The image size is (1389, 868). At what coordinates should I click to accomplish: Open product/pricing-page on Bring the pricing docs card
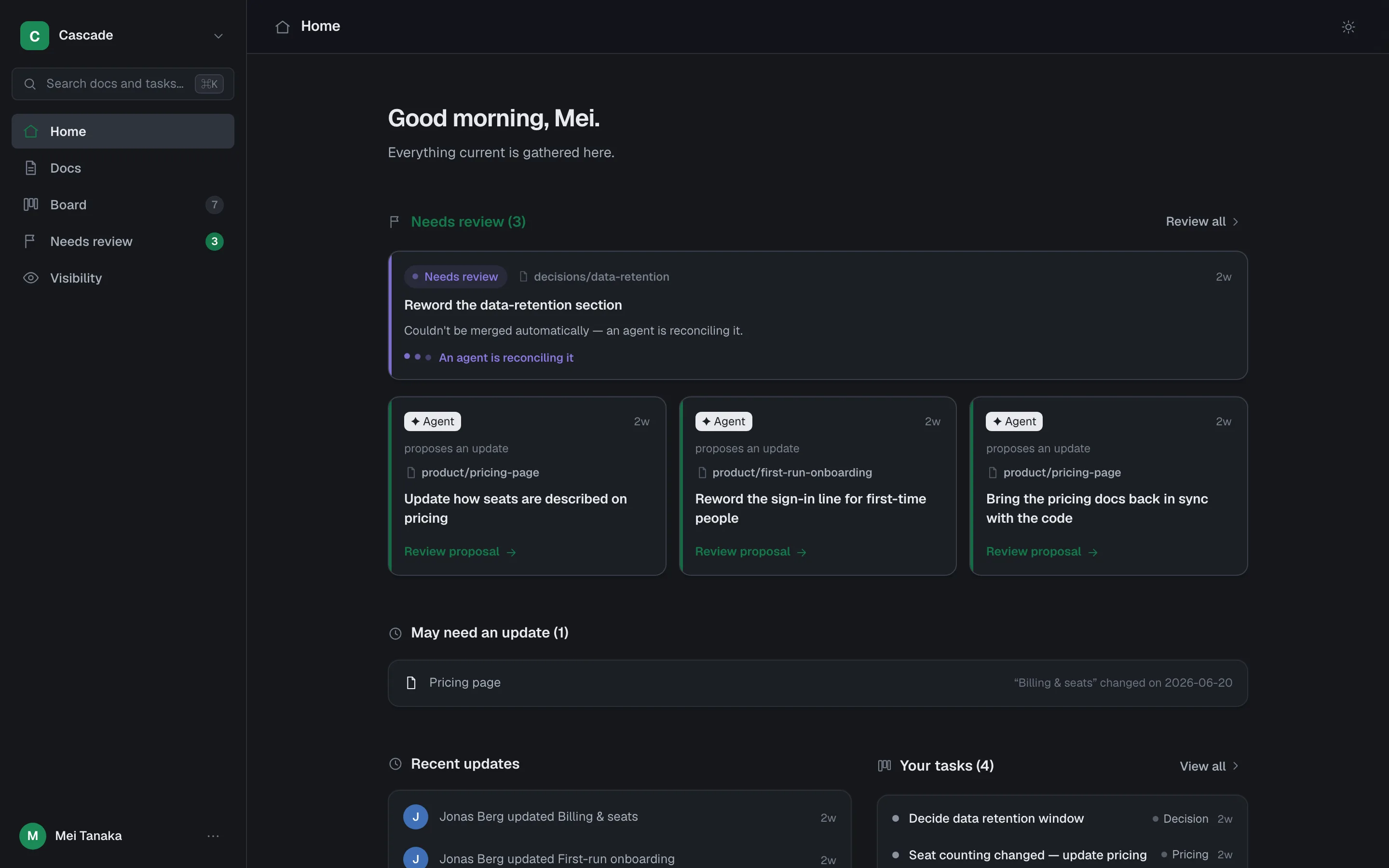click(1054, 473)
